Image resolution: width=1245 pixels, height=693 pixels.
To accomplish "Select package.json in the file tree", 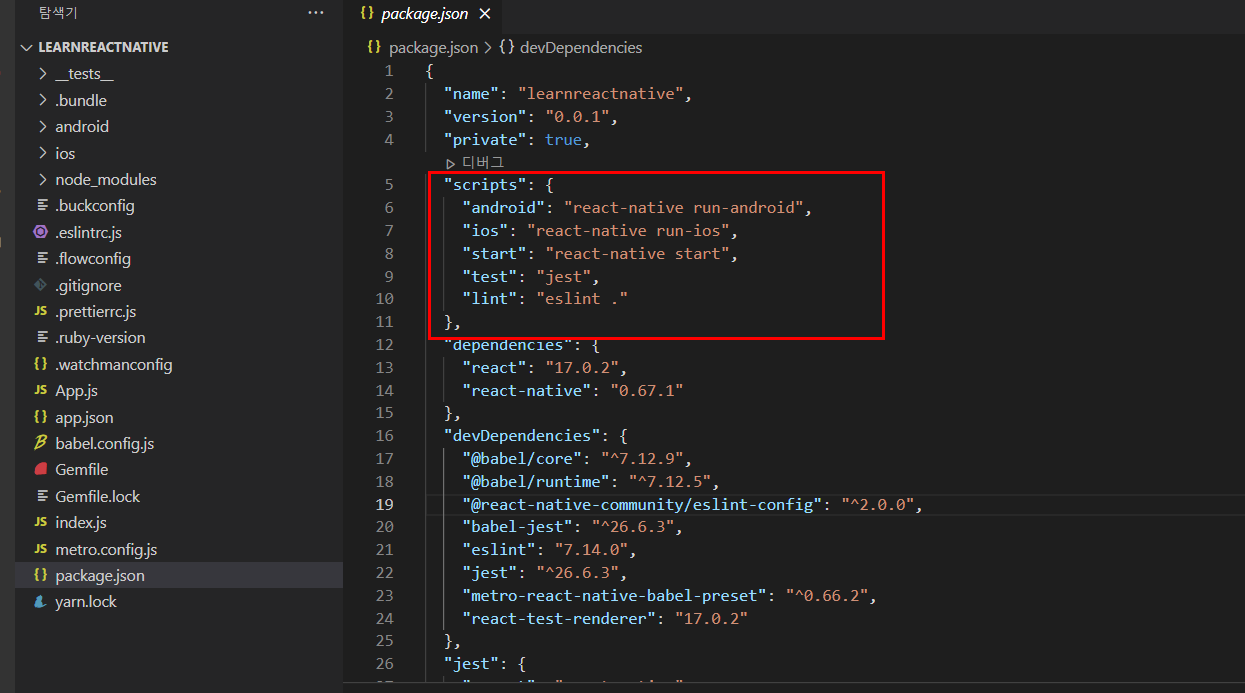I will tap(100, 576).
